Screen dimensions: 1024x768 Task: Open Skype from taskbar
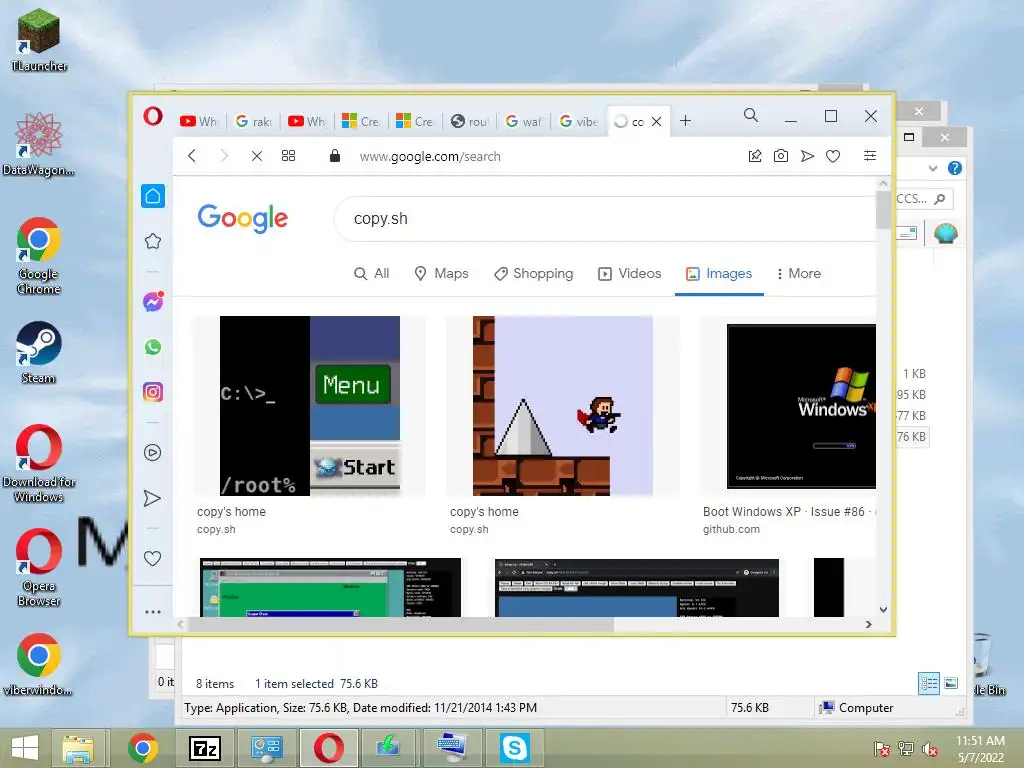coord(515,748)
